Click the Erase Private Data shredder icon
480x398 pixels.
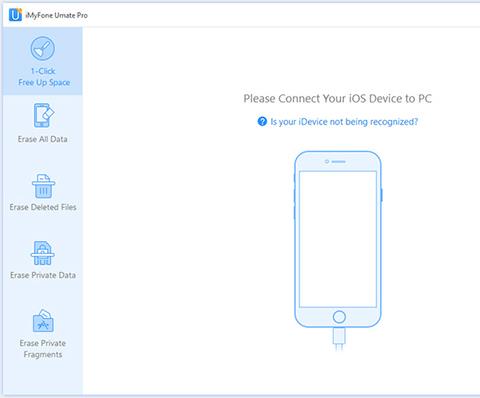coord(43,253)
